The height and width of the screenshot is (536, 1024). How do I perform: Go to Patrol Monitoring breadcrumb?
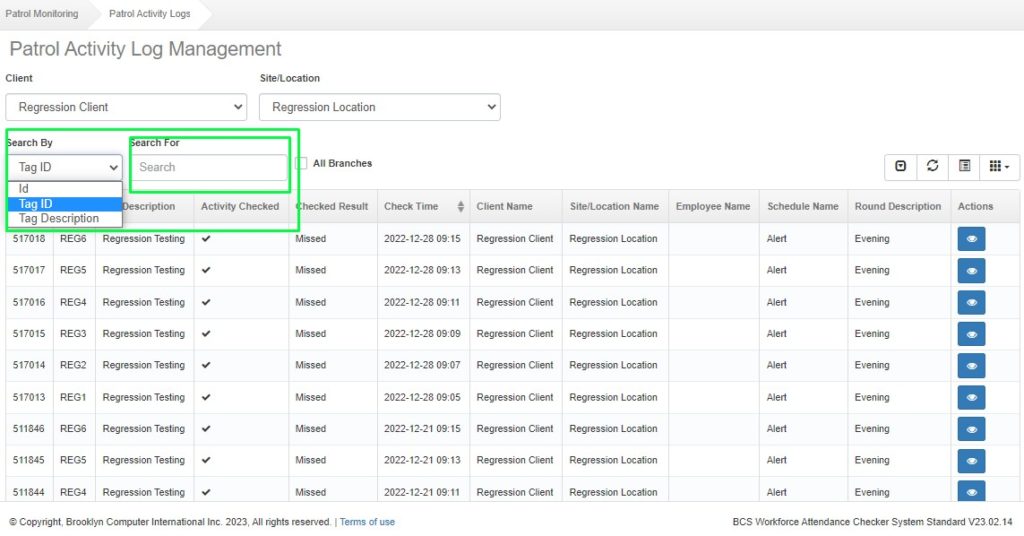tap(42, 14)
